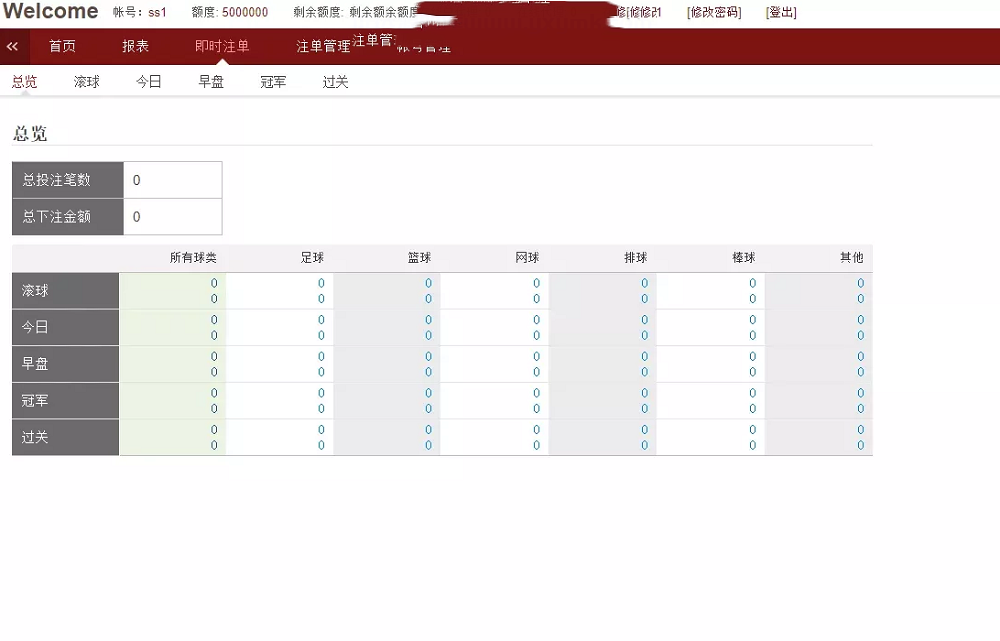Screen dimensions: 1000x641
Task: Switch to the 过关 tab
Action: [335, 82]
